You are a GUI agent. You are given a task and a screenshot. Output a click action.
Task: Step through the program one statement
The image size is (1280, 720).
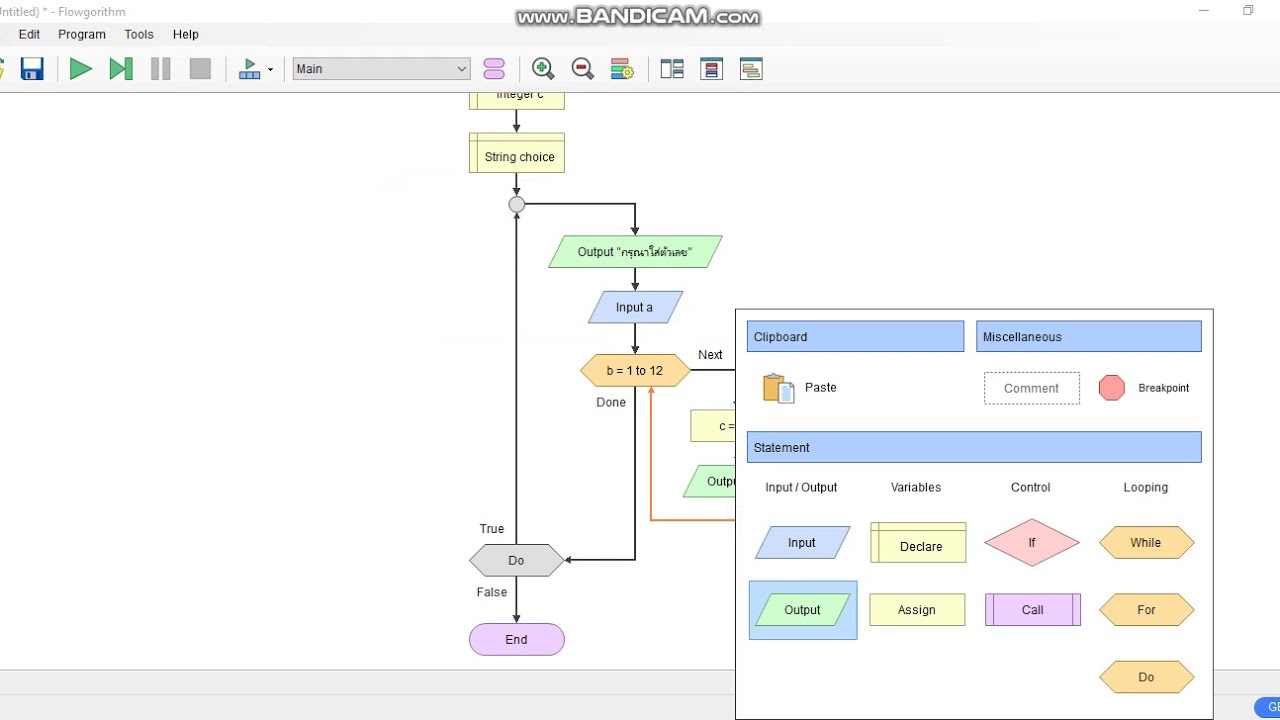coord(121,69)
